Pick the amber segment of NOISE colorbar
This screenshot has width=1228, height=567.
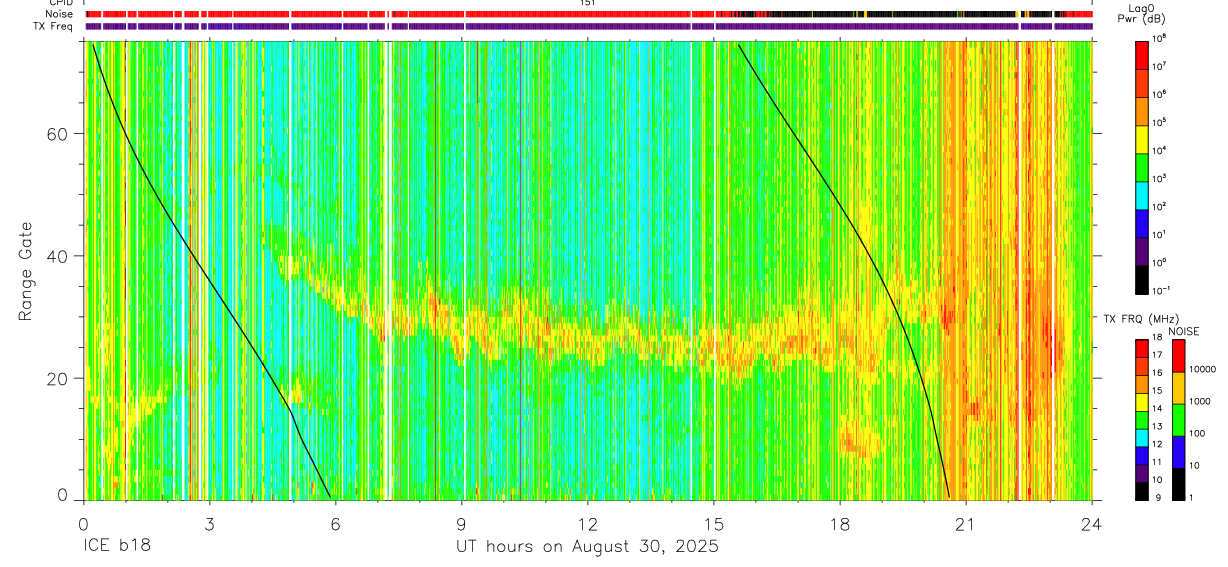[1178, 388]
